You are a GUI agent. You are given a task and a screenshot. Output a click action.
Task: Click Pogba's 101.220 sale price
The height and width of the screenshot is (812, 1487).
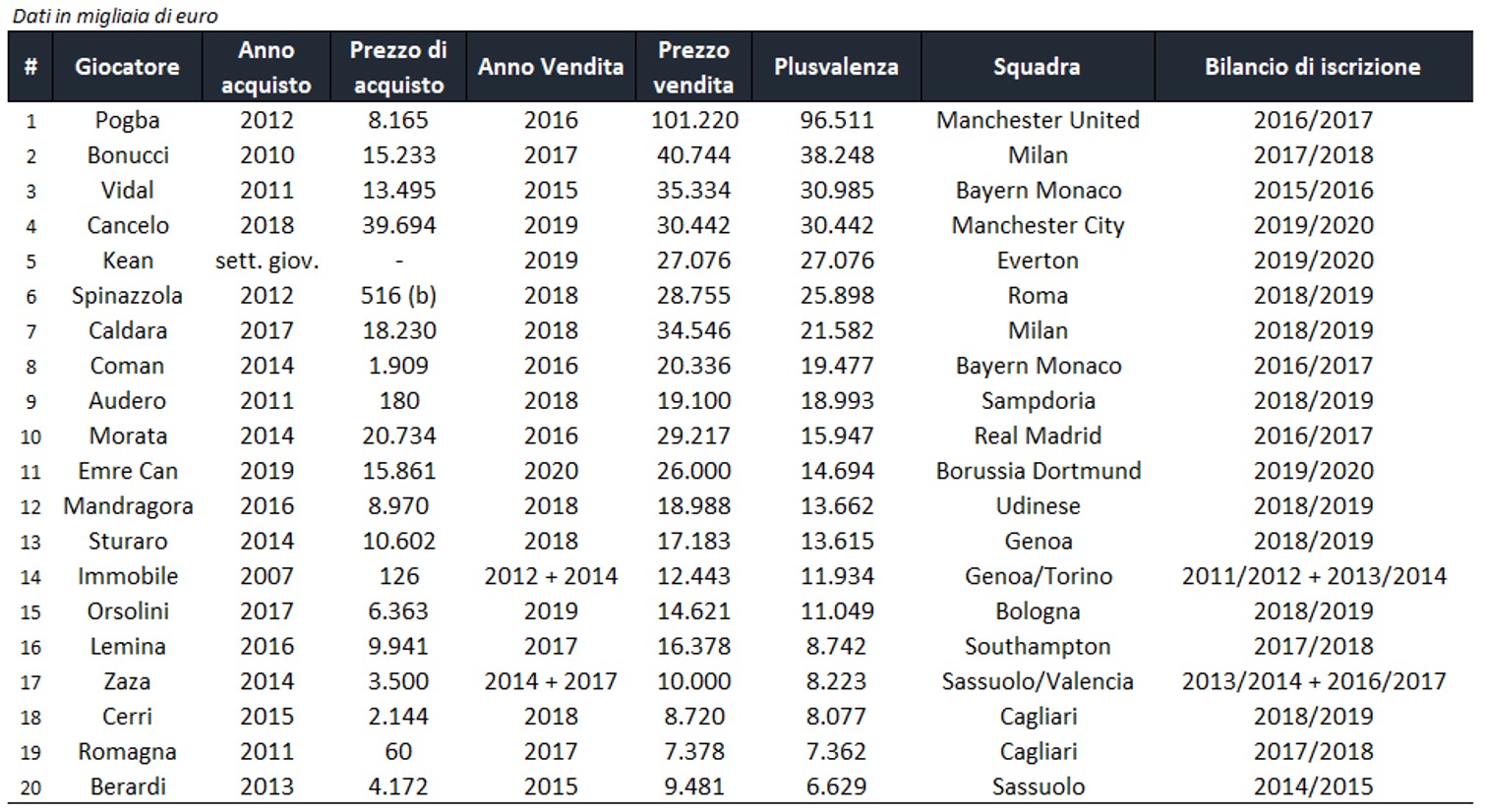tap(694, 120)
